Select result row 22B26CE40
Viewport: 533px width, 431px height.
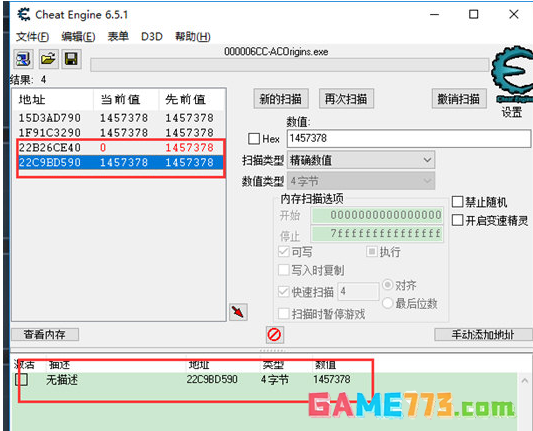[119, 148]
